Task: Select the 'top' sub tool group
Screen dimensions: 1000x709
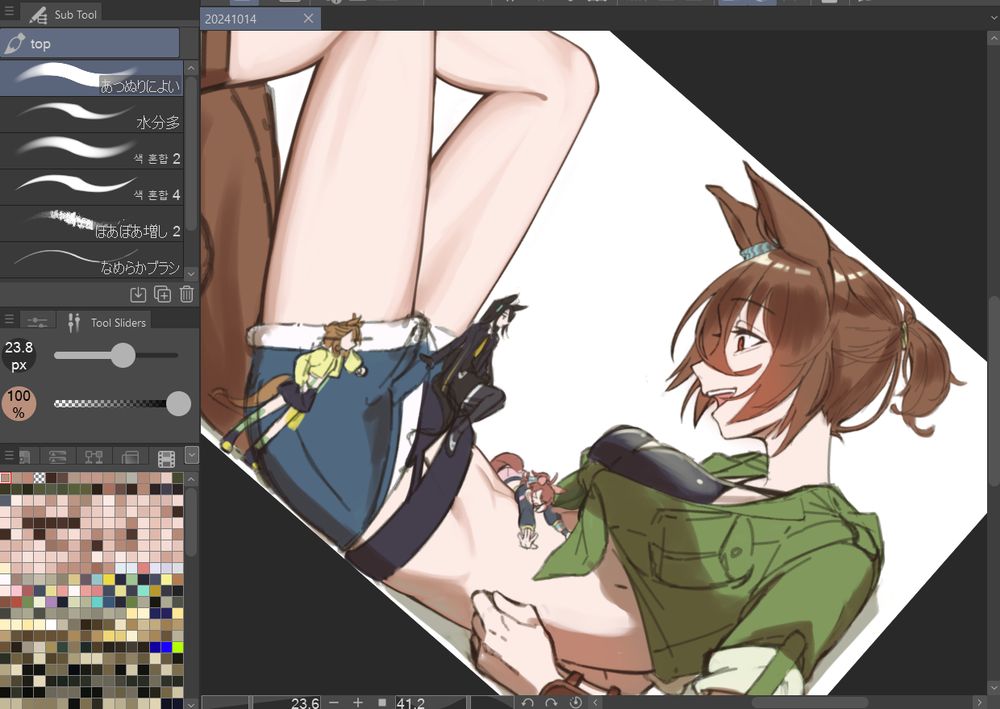Action: 89,43
